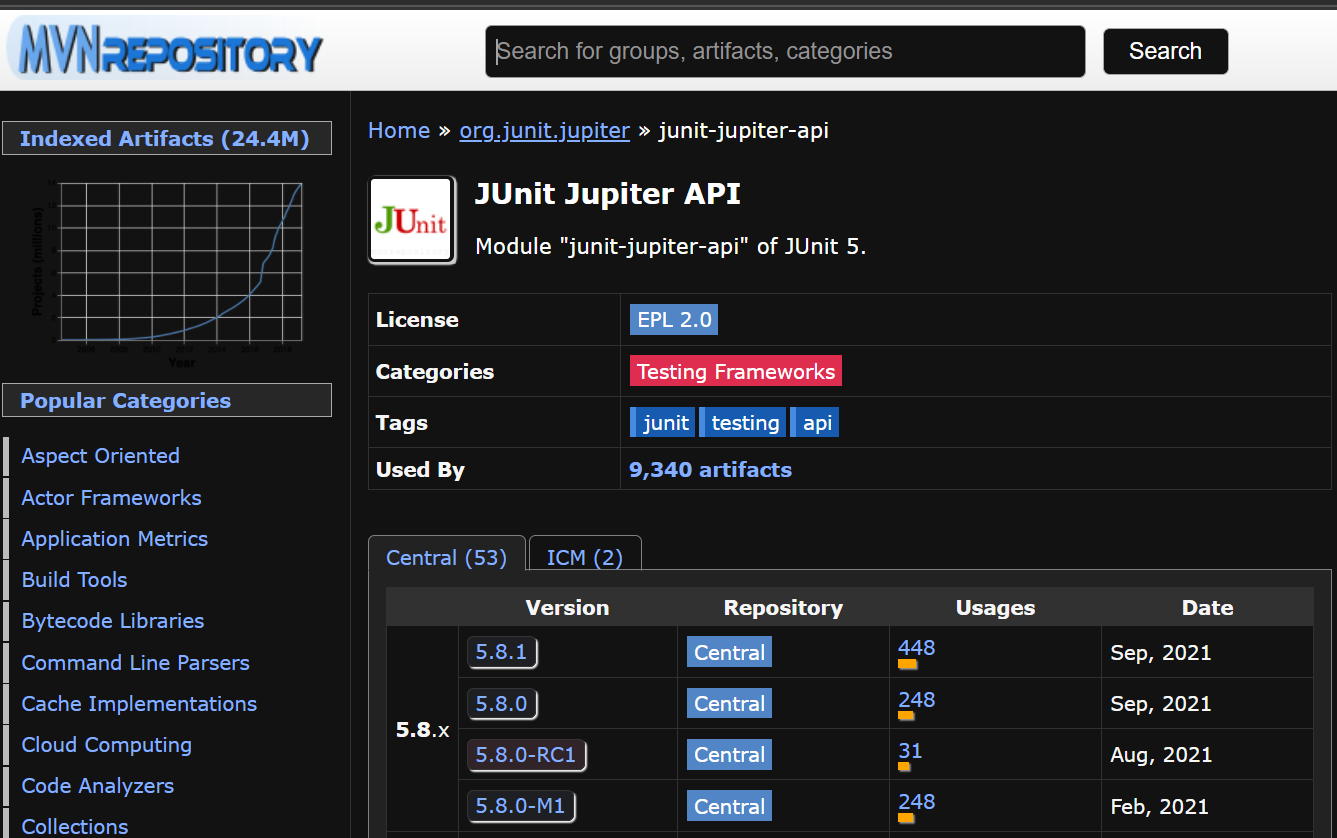Open the 31 usages of 5.8.0-RC1
This screenshot has height=838, width=1337.
click(910, 750)
